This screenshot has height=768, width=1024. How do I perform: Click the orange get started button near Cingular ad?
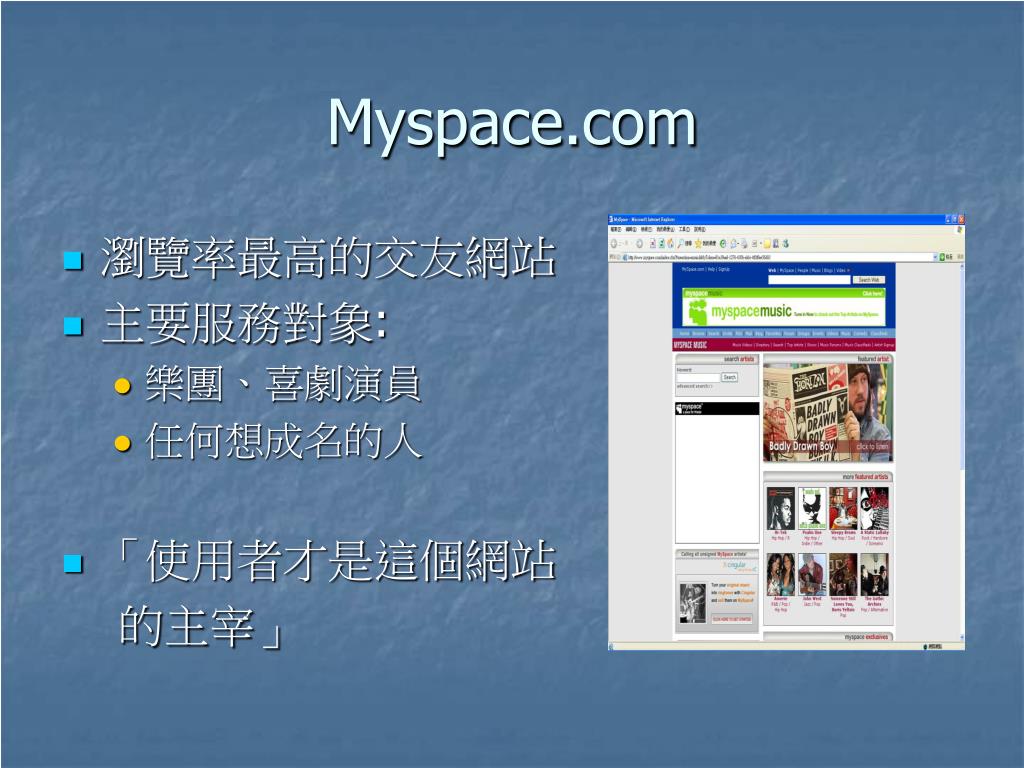click(732, 618)
